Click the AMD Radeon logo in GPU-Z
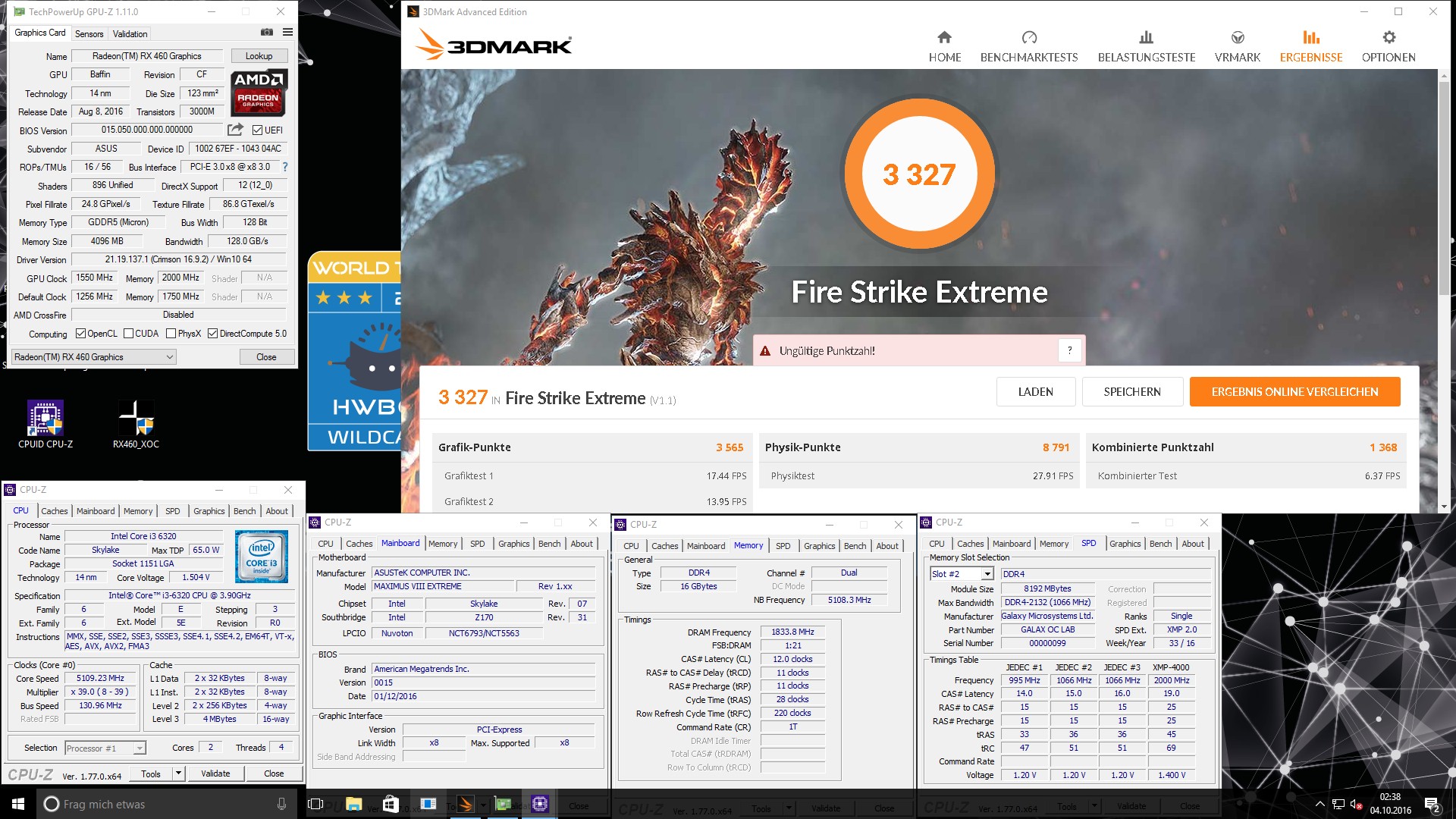The width and height of the screenshot is (1456, 819). [x=259, y=93]
